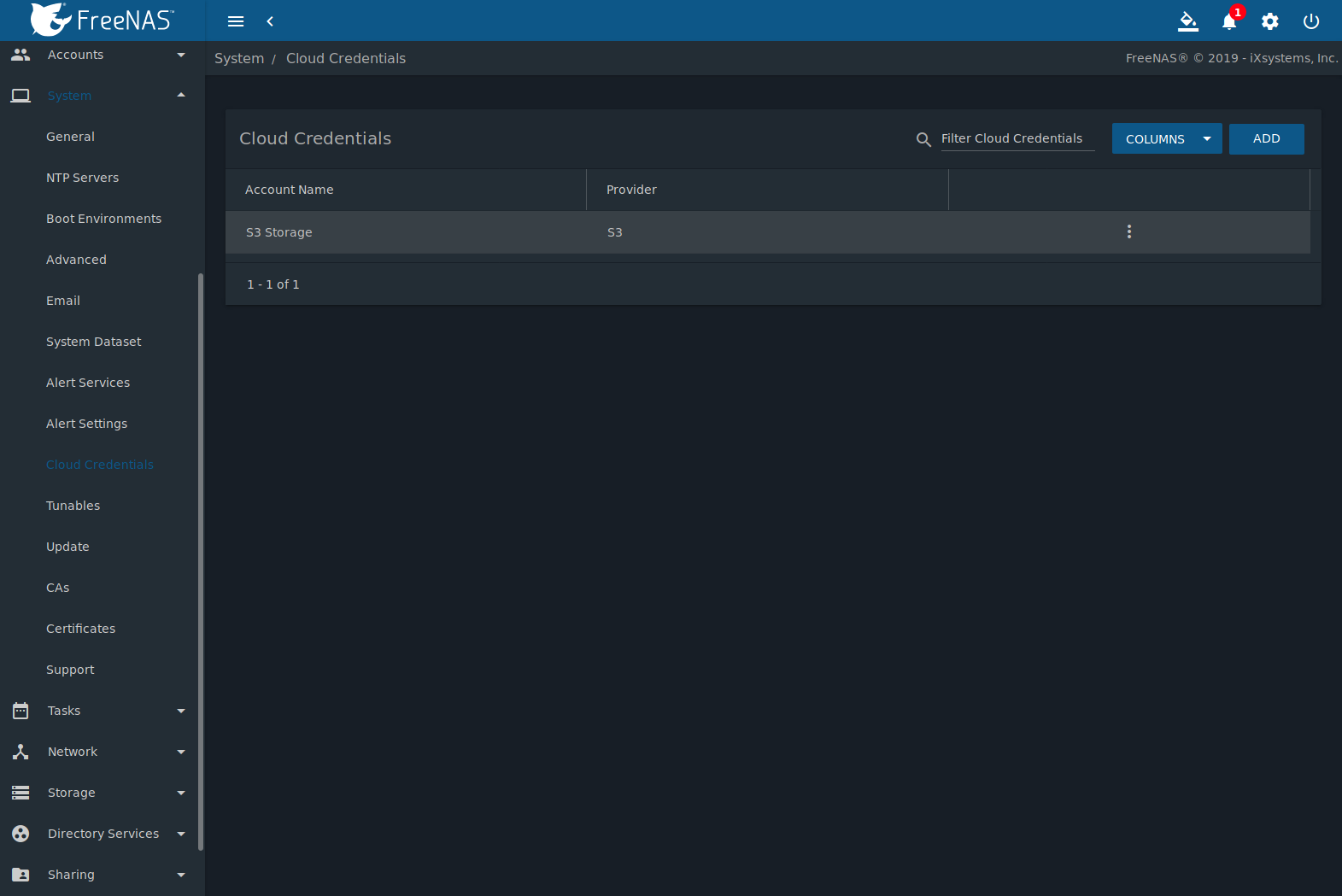Open Alert Services page
The image size is (1342, 896).
pyautogui.click(x=88, y=383)
